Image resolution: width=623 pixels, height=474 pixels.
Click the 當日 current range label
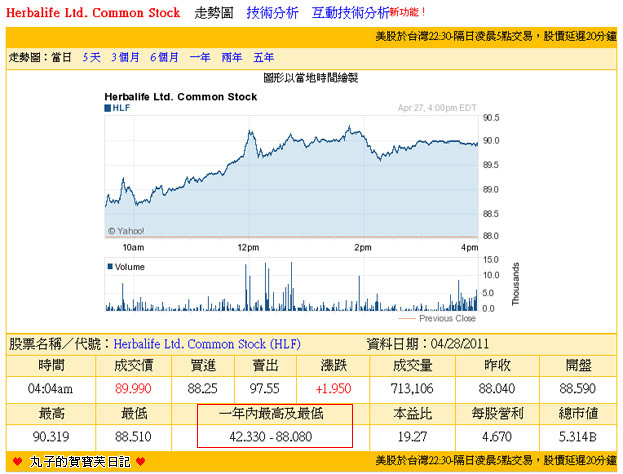click(x=61, y=58)
